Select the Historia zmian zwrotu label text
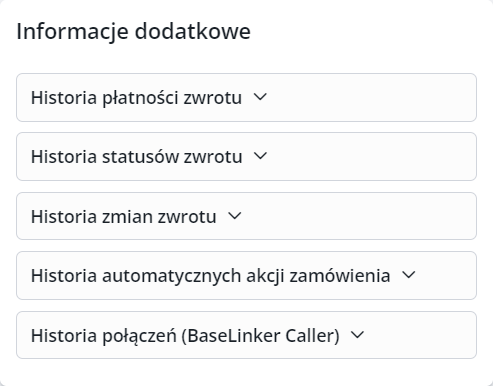The height and width of the screenshot is (386, 493). tap(124, 217)
